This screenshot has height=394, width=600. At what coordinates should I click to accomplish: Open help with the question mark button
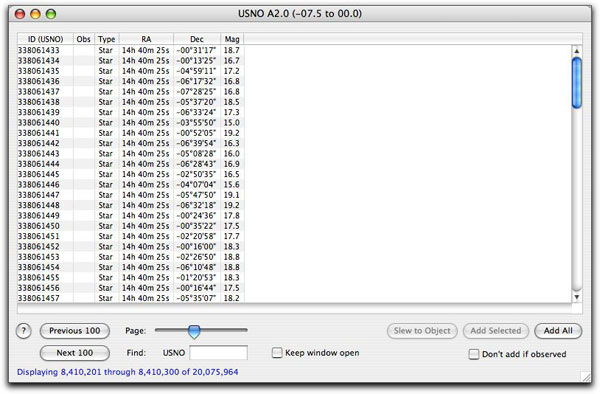point(24,331)
